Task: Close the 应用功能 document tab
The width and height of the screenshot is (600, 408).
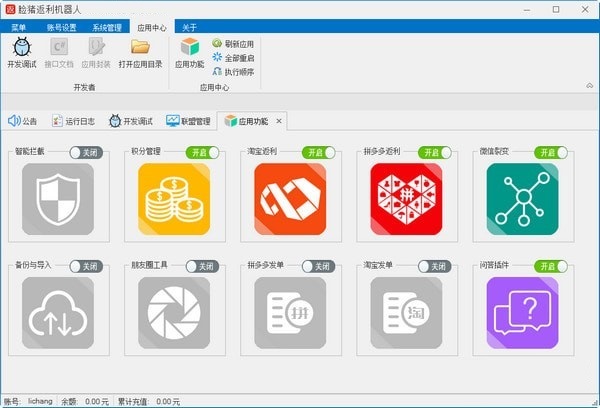Action: 279,121
